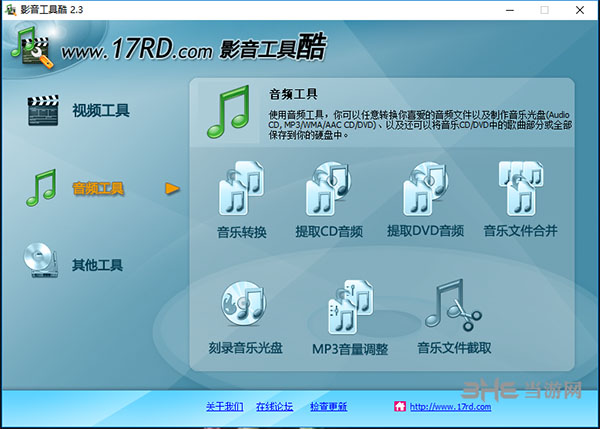This screenshot has height=429, width=600.
Task: Launch the 提取CD音频 tool icon
Action: (x=328, y=188)
